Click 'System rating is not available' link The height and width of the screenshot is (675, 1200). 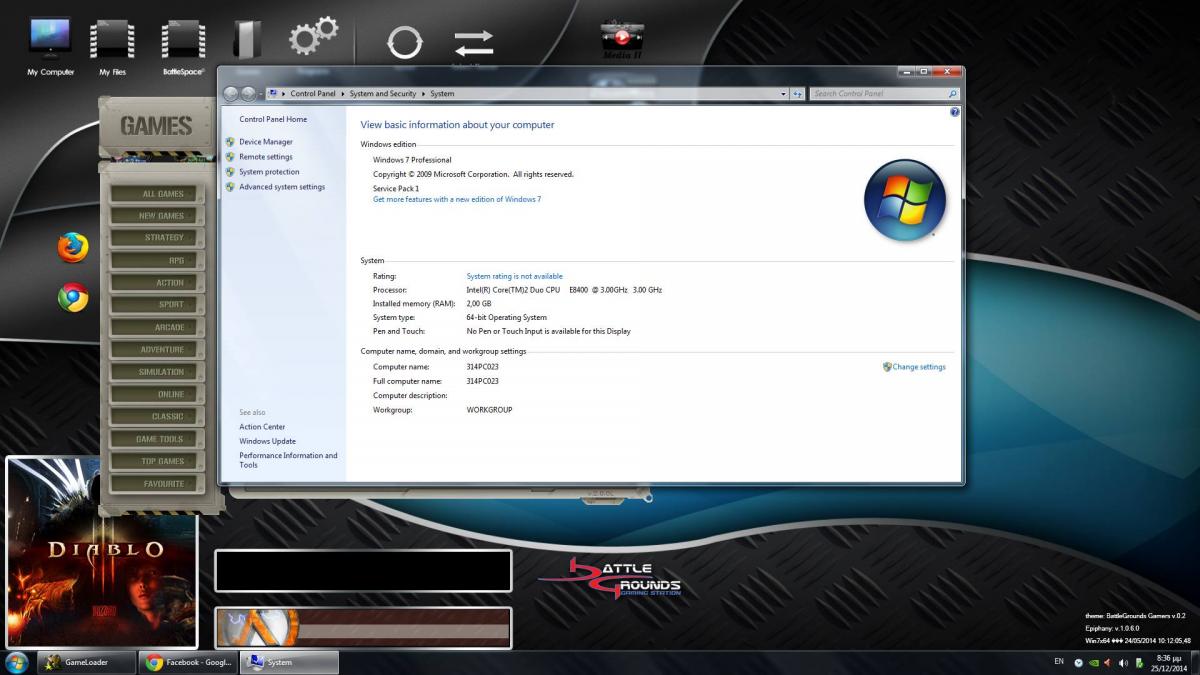click(x=515, y=276)
